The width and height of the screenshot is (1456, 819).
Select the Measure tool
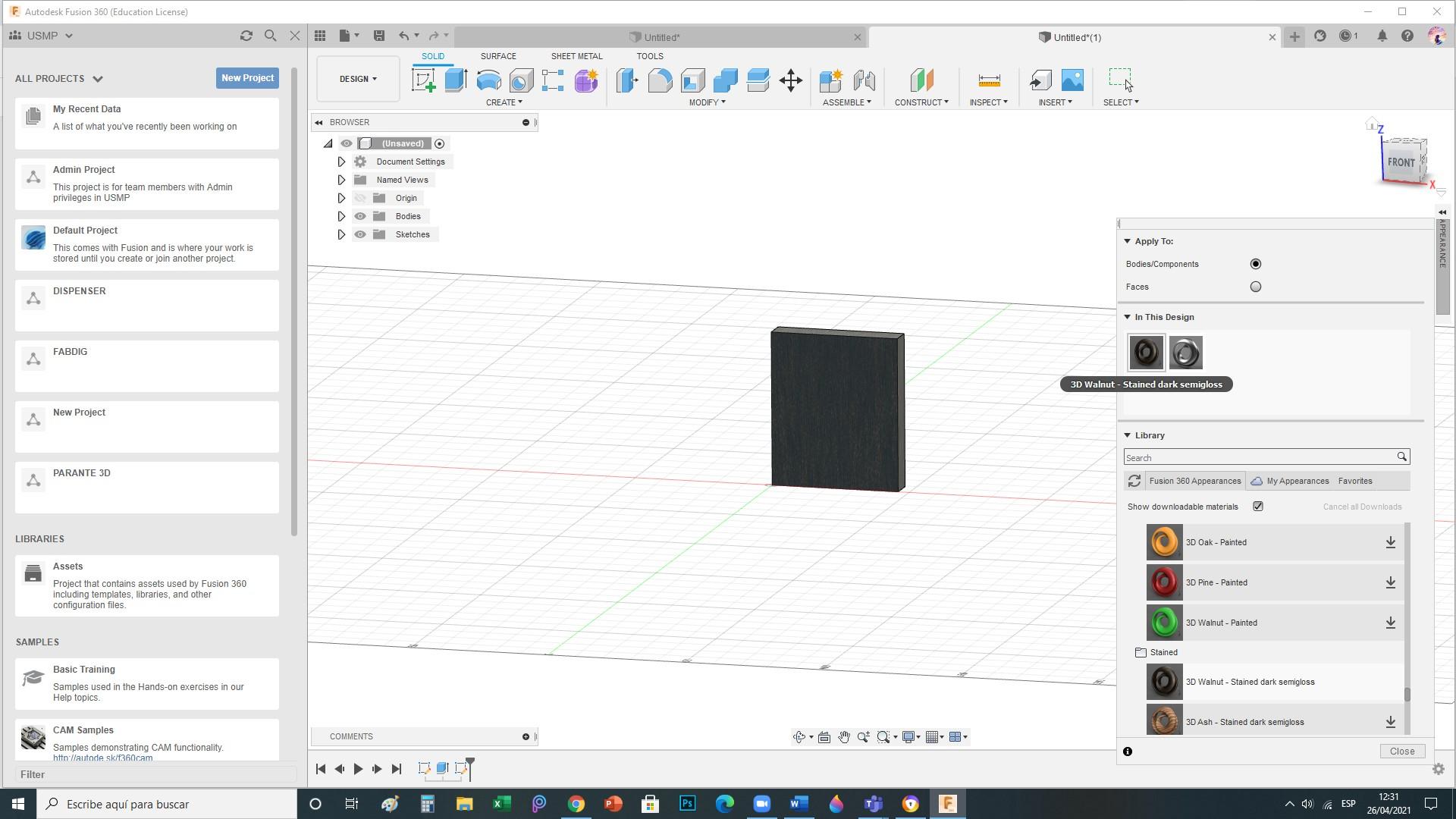[x=989, y=80]
